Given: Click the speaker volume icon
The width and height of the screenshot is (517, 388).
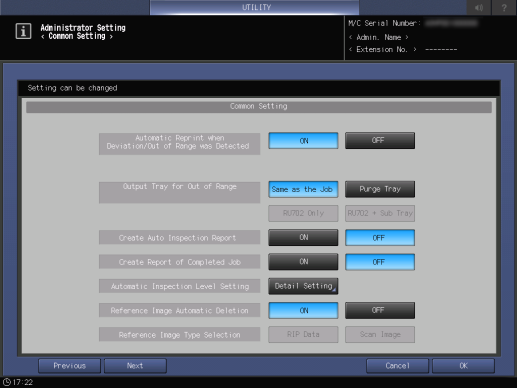Looking at the screenshot, I should point(479,7).
